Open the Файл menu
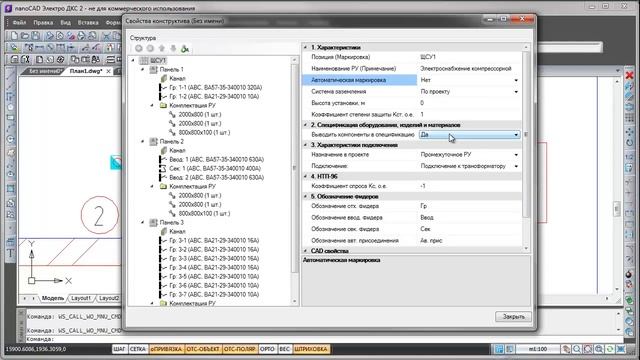This screenshot has width=640, height=360. pos(19,22)
